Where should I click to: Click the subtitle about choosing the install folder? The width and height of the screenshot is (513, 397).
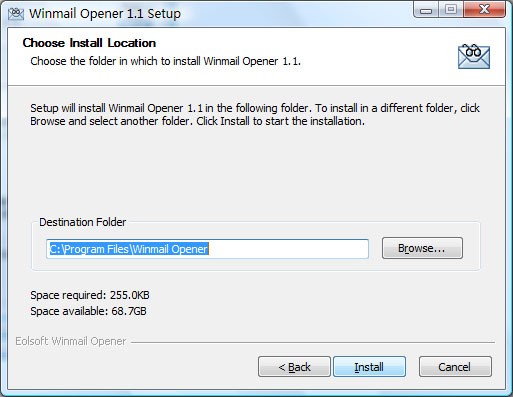point(166,61)
